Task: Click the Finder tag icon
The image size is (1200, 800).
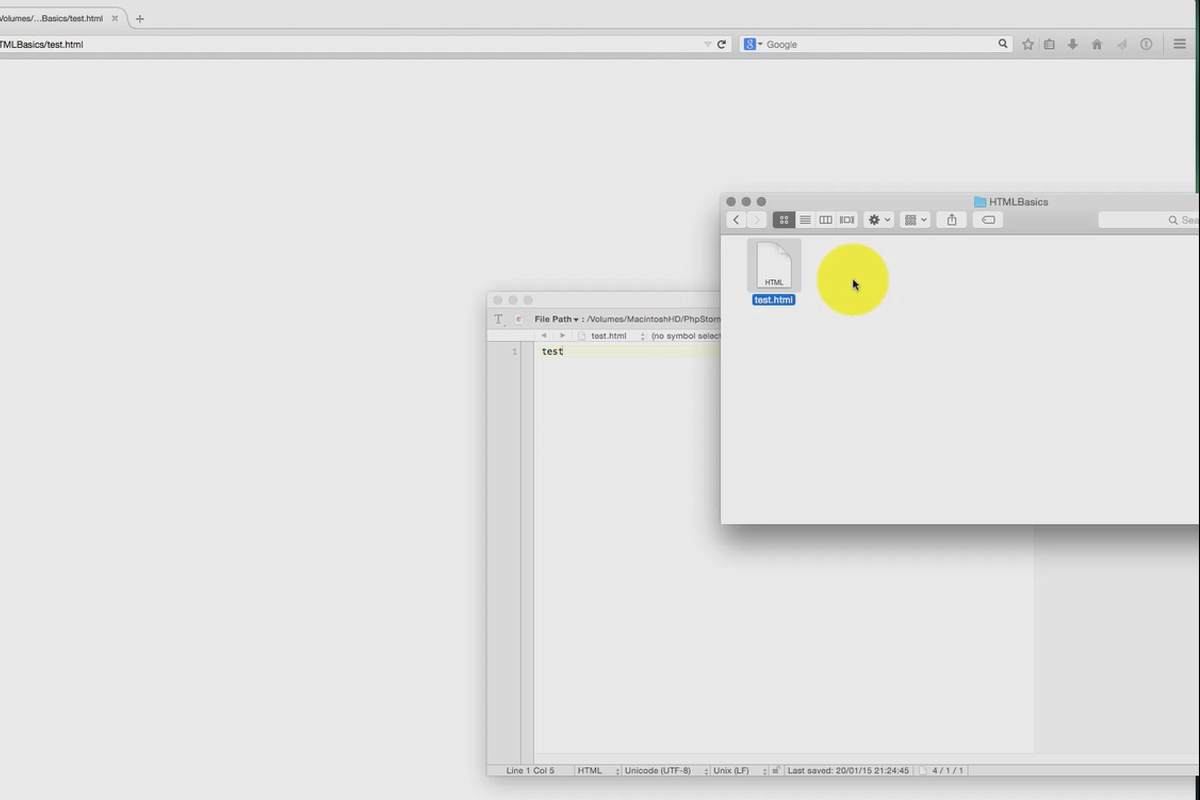Action: (988, 220)
